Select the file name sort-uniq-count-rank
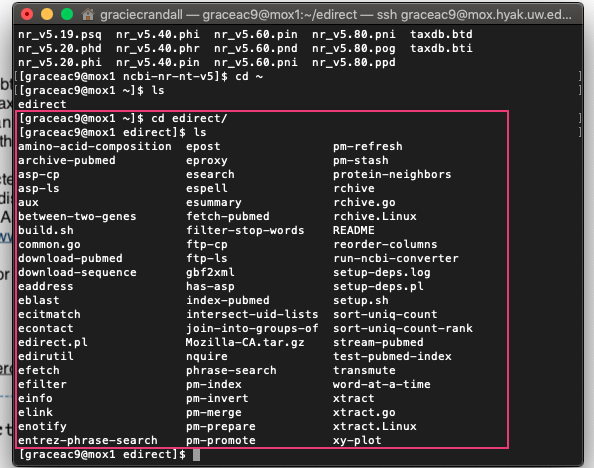The width and height of the screenshot is (594, 468). [403, 329]
